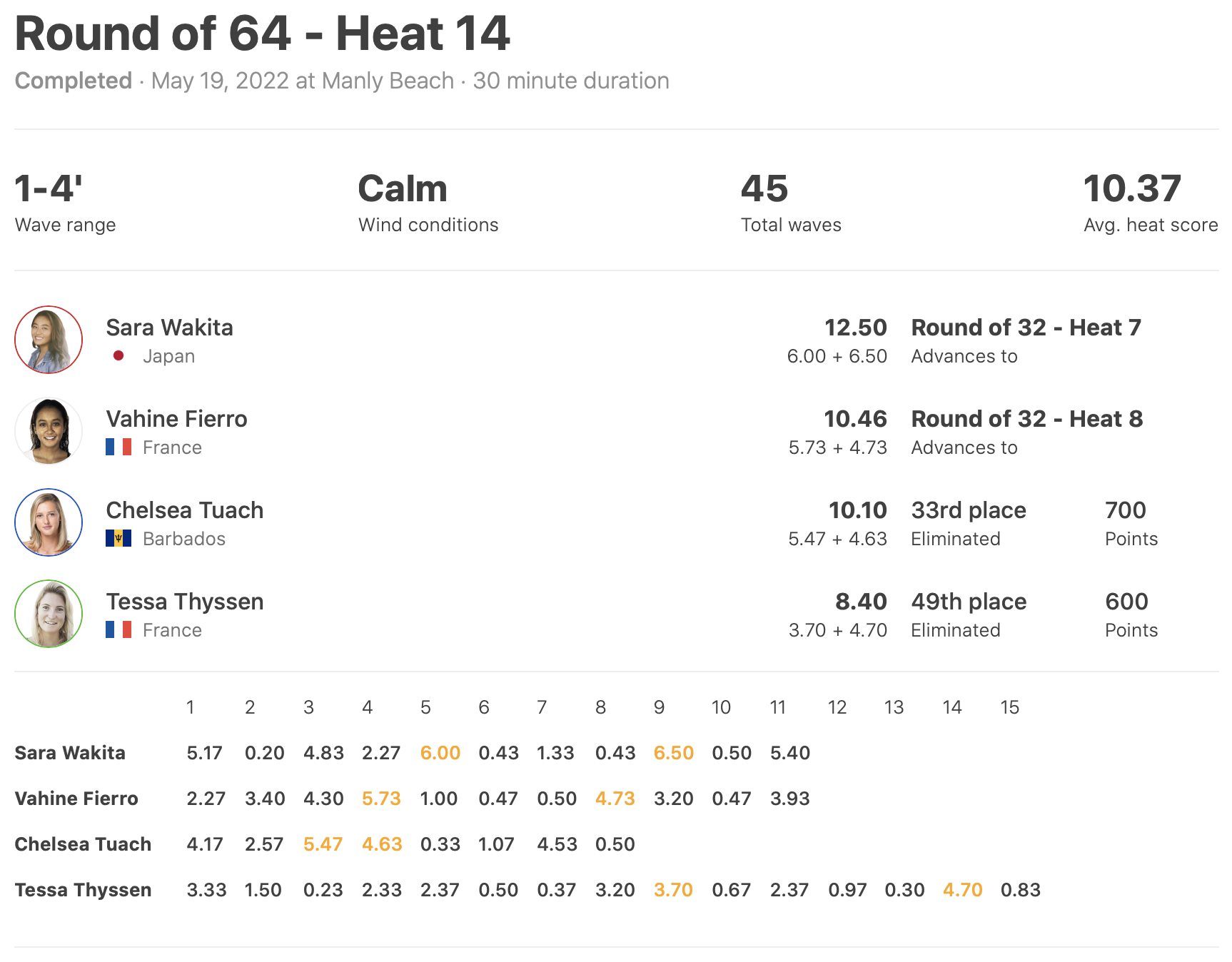Open Round of 32 - Heat 7 link
Viewport: 1232px width, 962px height.
pos(1026,328)
